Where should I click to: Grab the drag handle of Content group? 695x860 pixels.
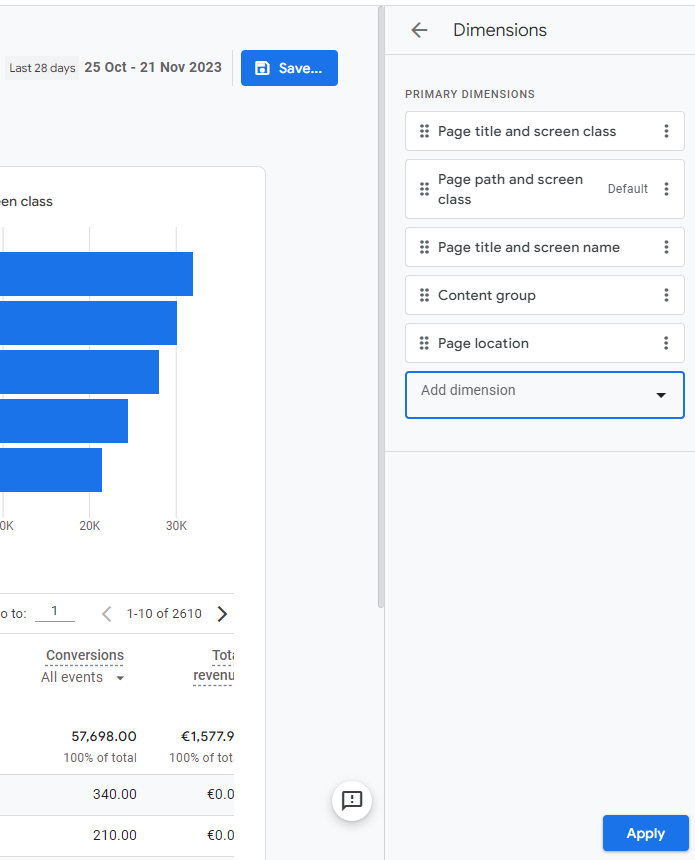point(424,295)
